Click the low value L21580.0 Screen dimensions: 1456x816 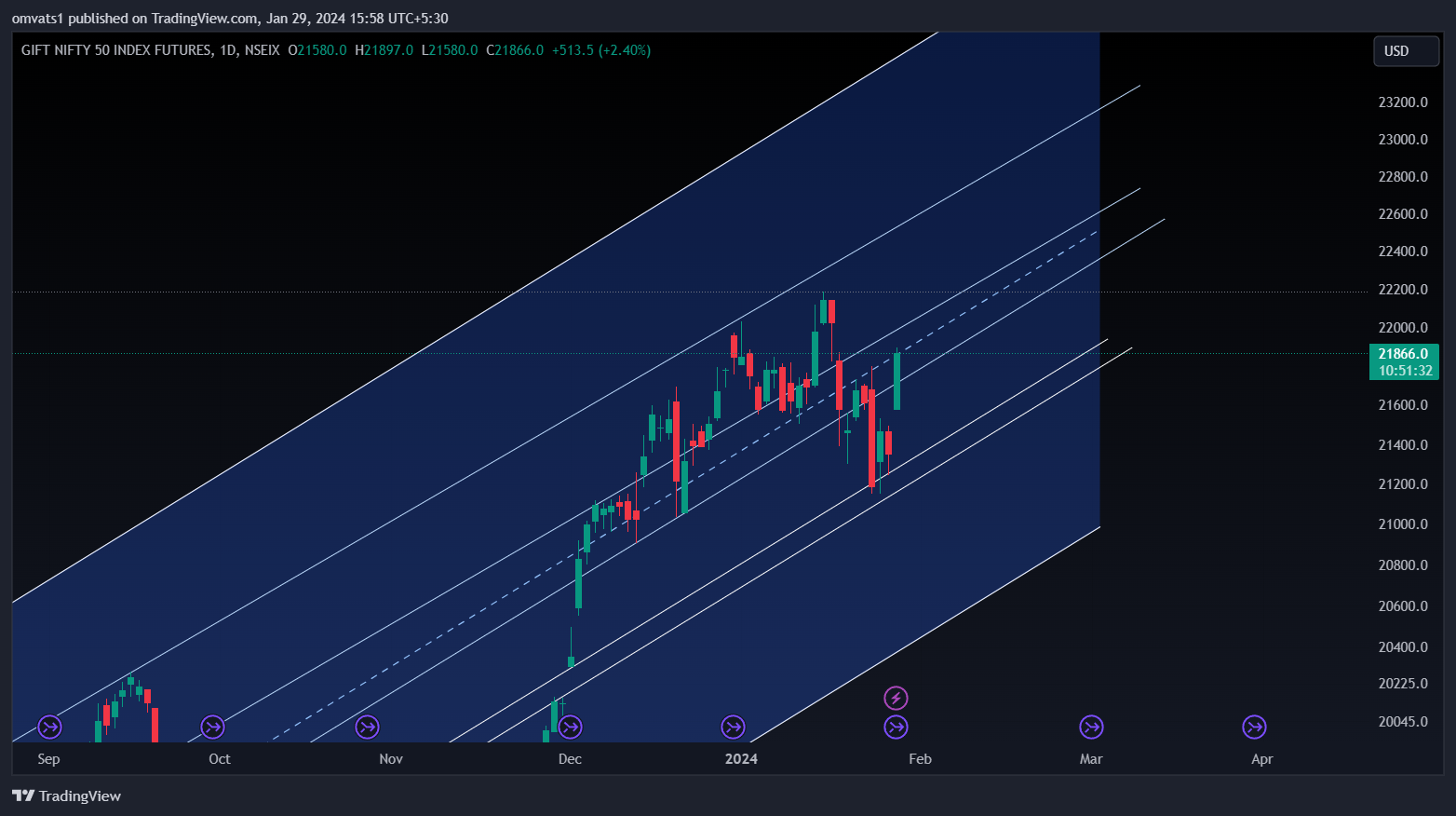click(450, 50)
